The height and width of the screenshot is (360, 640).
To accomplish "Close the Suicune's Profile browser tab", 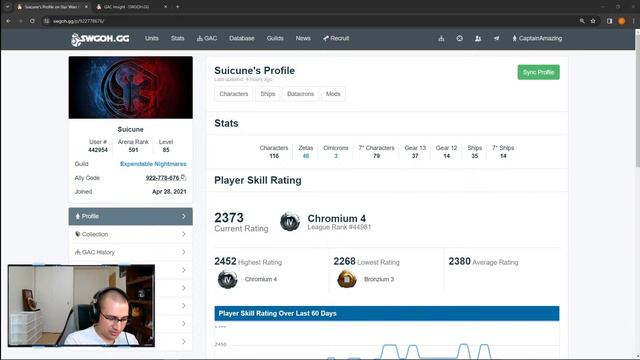I will coord(86,7).
